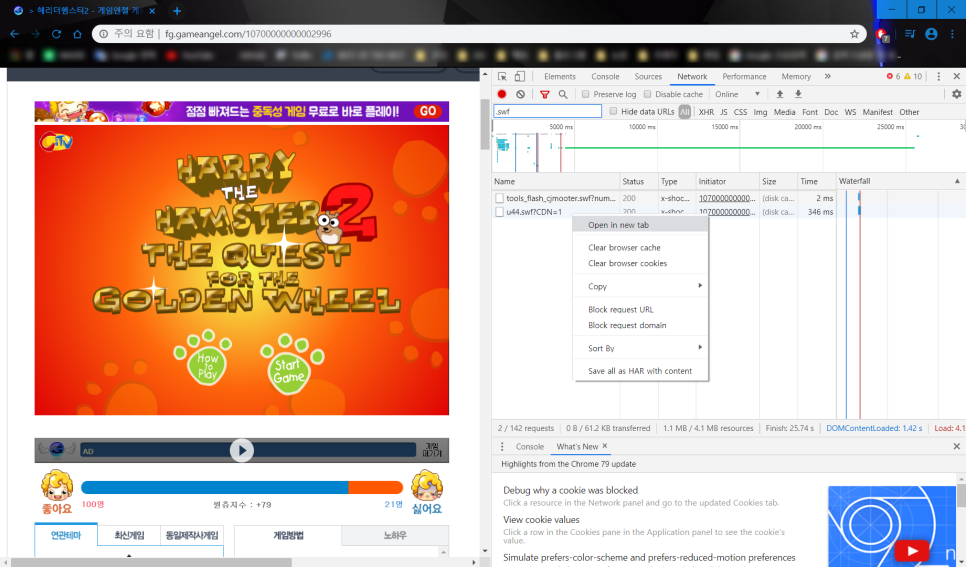Choose Block request URL

(640, 309)
